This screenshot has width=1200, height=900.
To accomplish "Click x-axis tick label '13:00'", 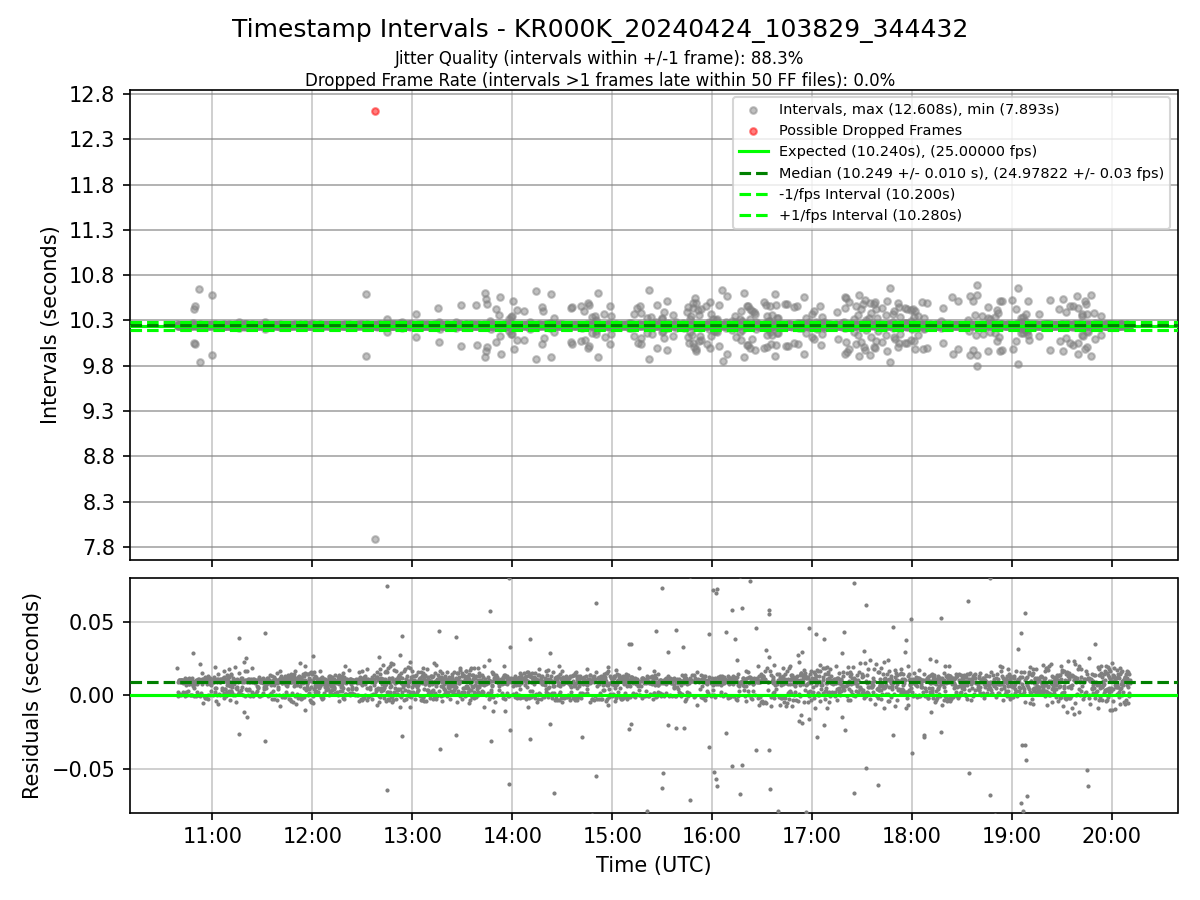I will pyautogui.click(x=412, y=834).
